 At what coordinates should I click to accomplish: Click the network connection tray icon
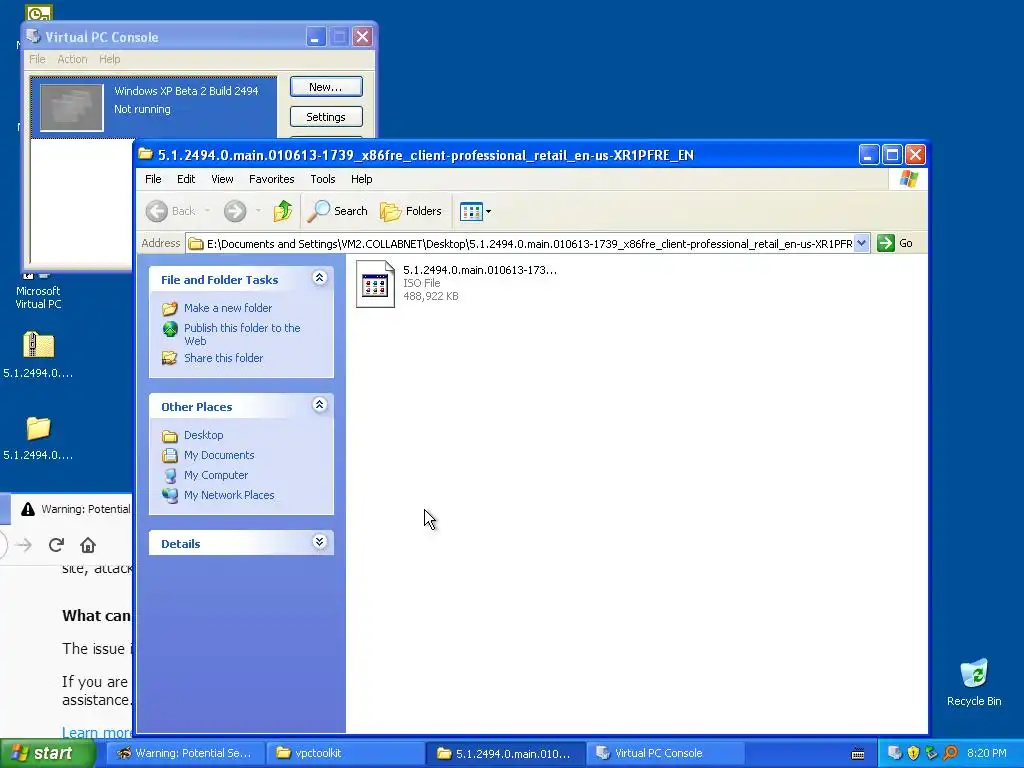coord(931,753)
